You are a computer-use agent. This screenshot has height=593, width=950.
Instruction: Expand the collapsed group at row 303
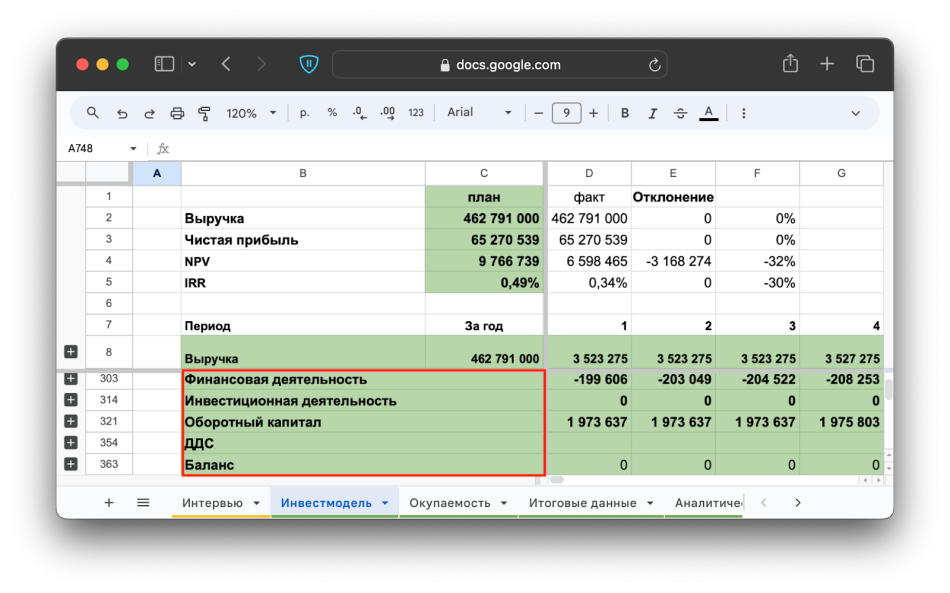[x=71, y=379]
